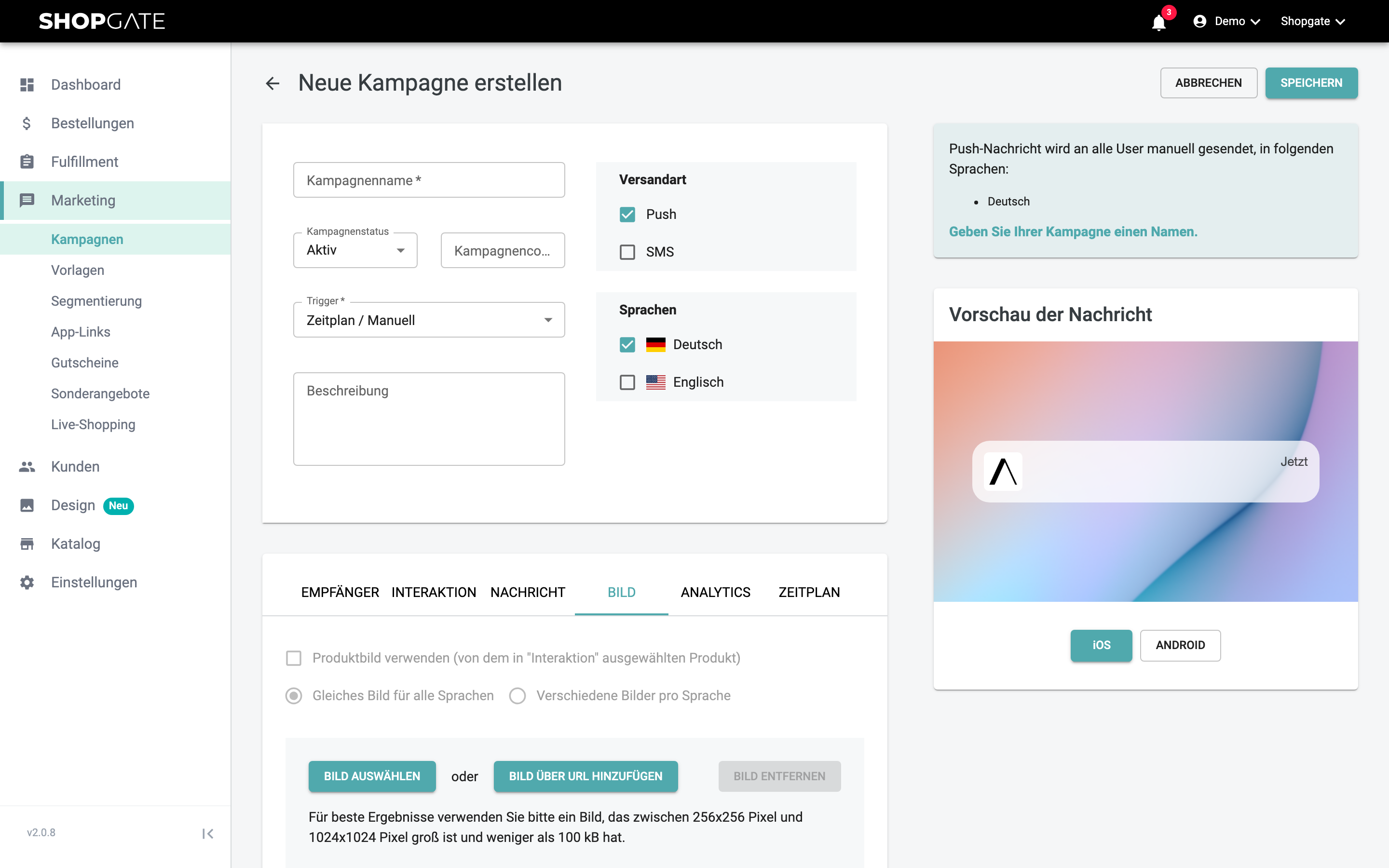Click the Beschreibung text area
The width and height of the screenshot is (1389, 868).
429,419
